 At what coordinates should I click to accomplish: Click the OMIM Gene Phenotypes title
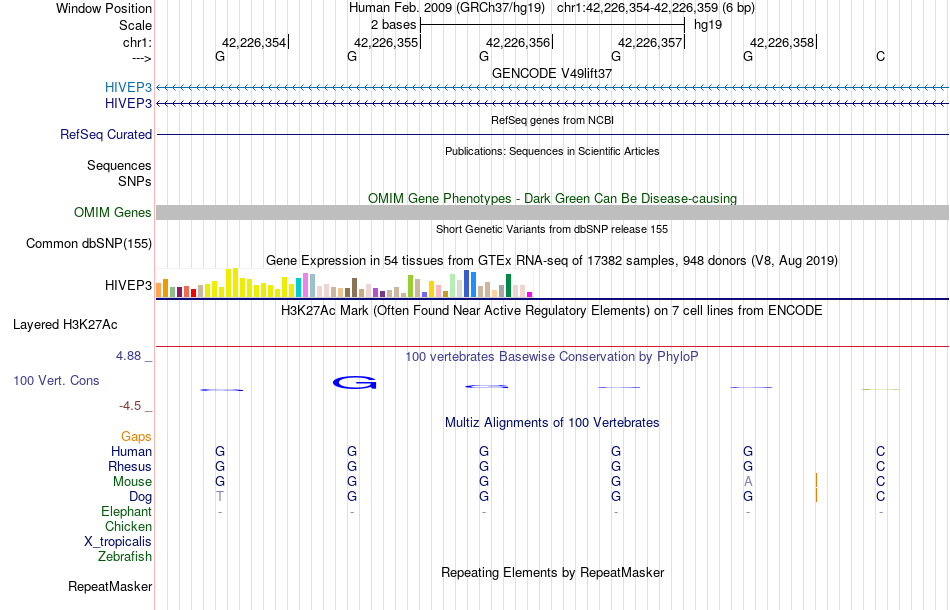(x=552, y=199)
